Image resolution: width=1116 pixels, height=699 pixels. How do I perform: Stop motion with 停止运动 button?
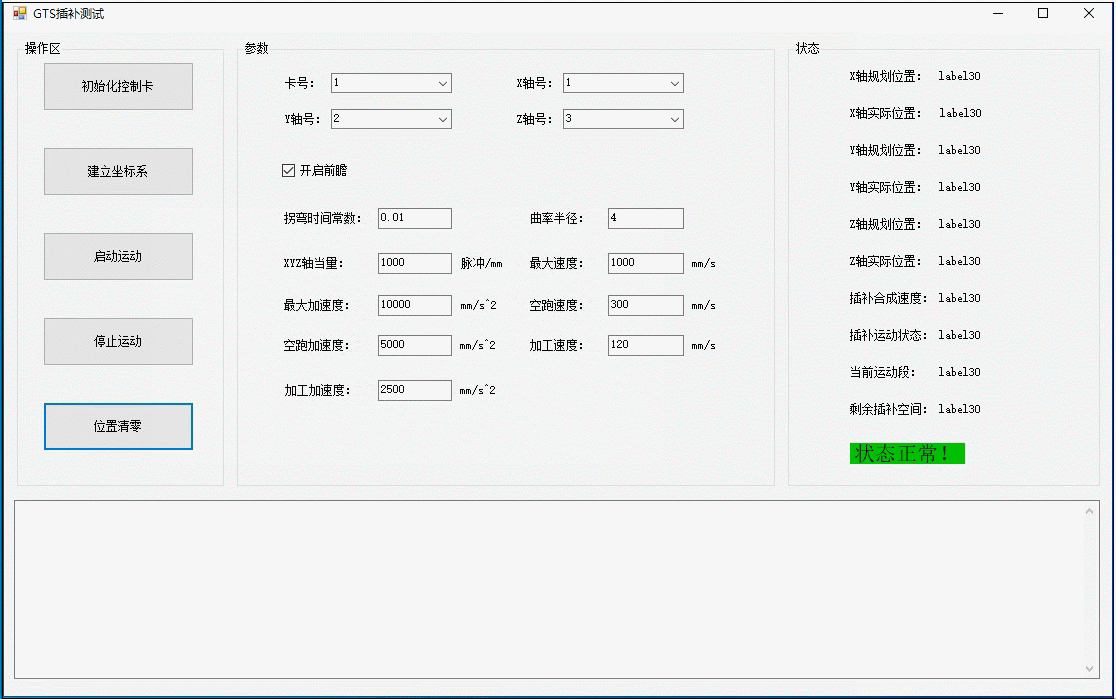pos(118,341)
